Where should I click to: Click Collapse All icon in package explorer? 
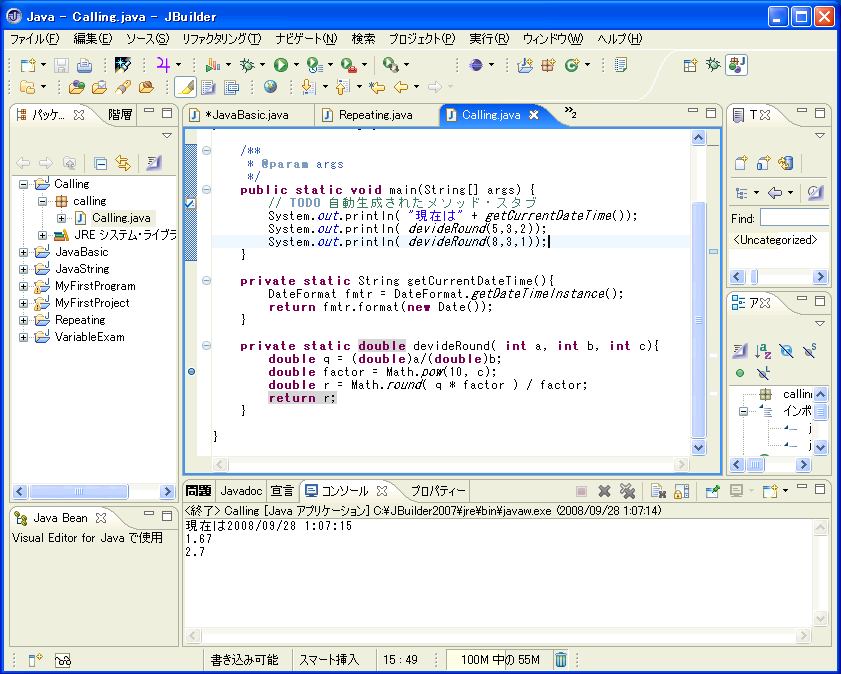coord(100,163)
